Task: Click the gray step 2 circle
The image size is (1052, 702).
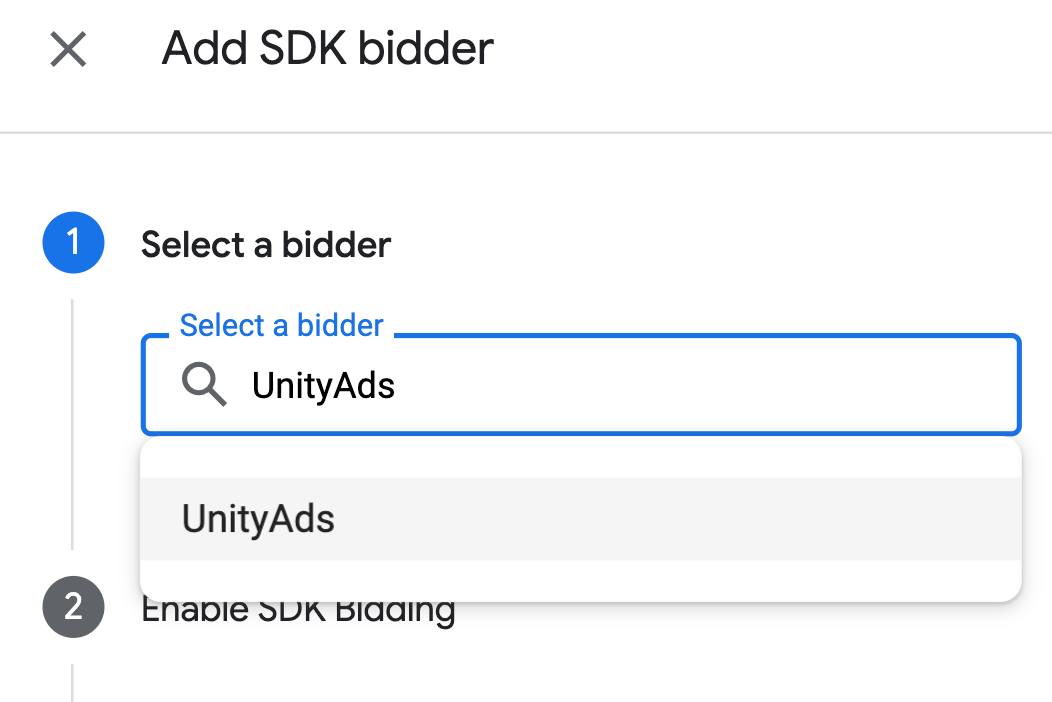Action: pos(73,607)
